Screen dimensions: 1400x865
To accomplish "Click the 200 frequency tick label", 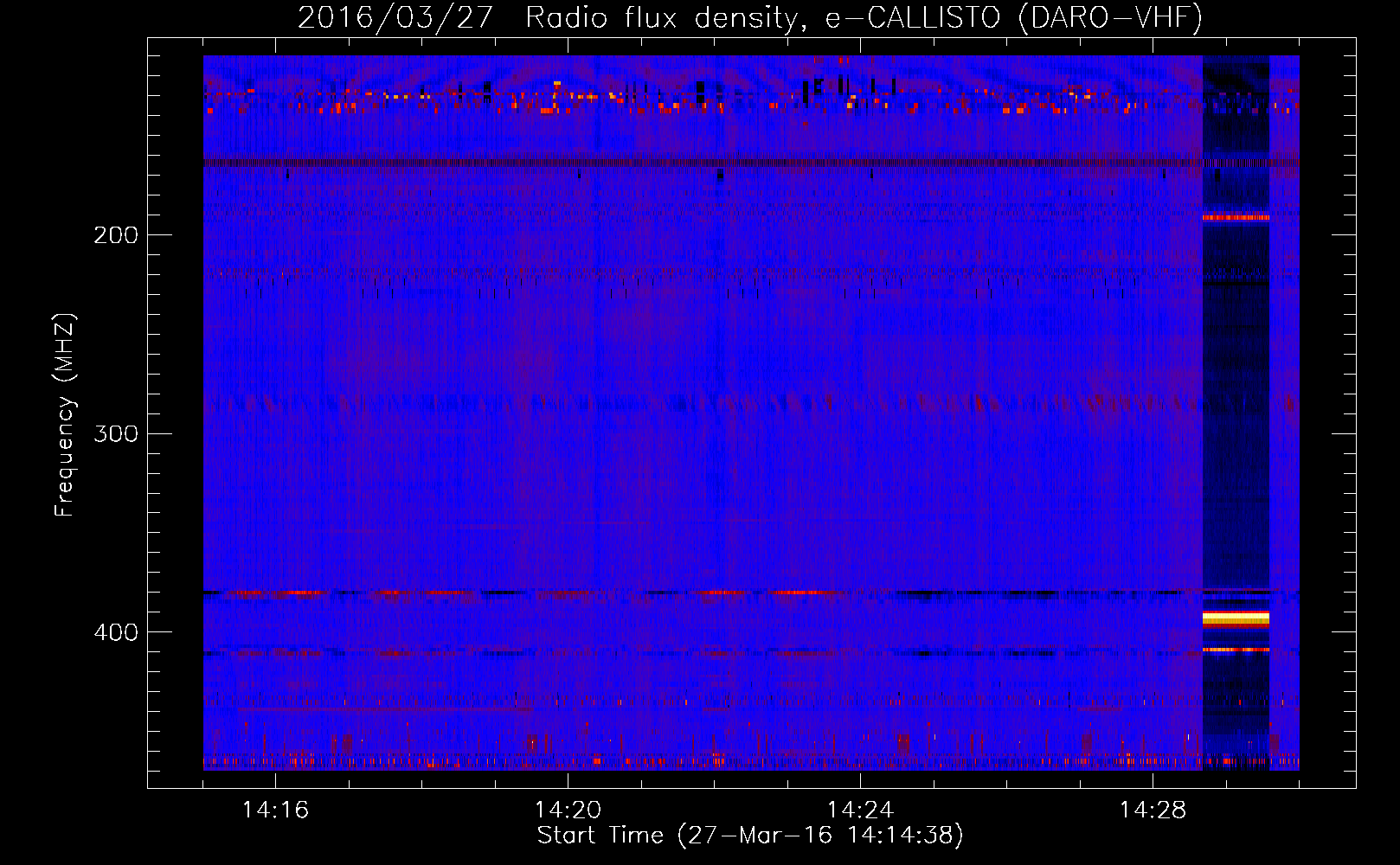I will pyautogui.click(x=116, y=235).
